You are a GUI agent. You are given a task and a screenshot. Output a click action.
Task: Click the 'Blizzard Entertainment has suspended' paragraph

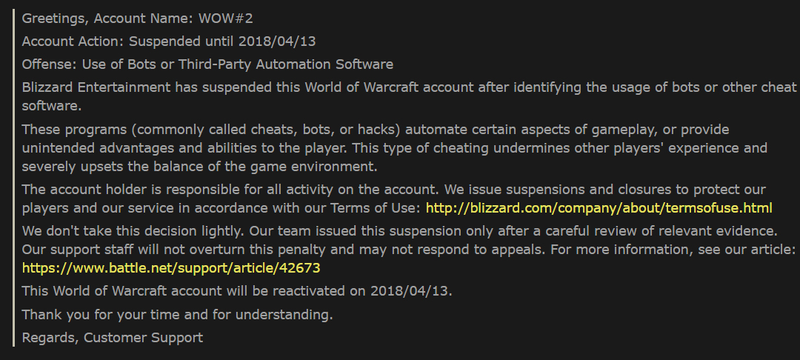pyautogui.click(x=409, y=97)
